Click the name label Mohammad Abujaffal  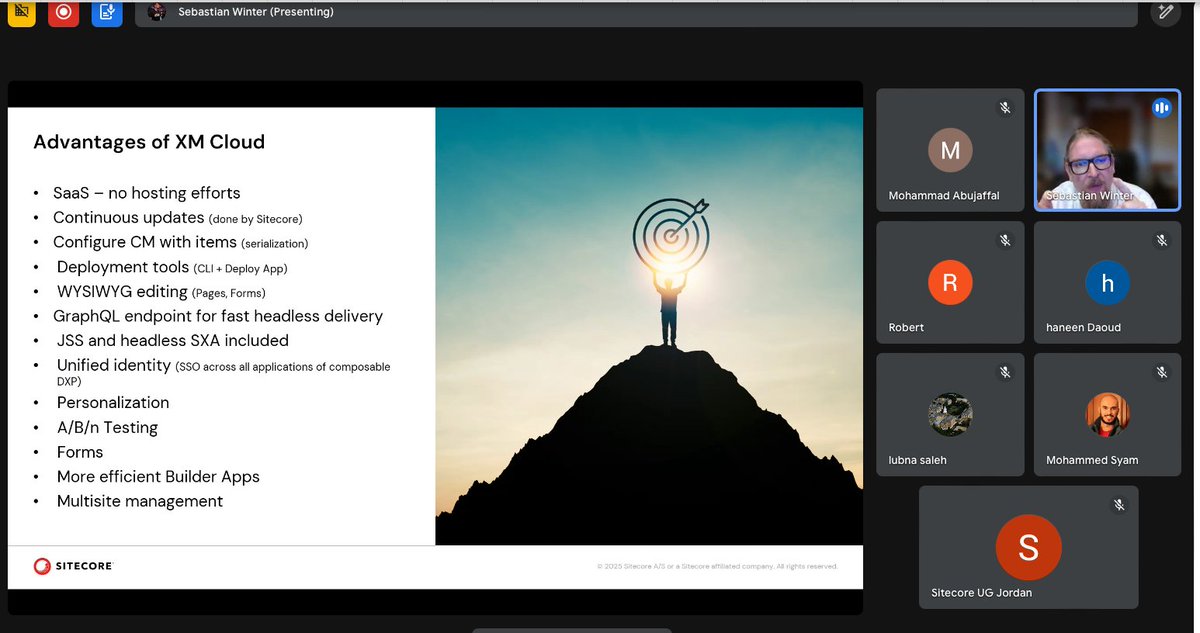(x=943, y=196)
